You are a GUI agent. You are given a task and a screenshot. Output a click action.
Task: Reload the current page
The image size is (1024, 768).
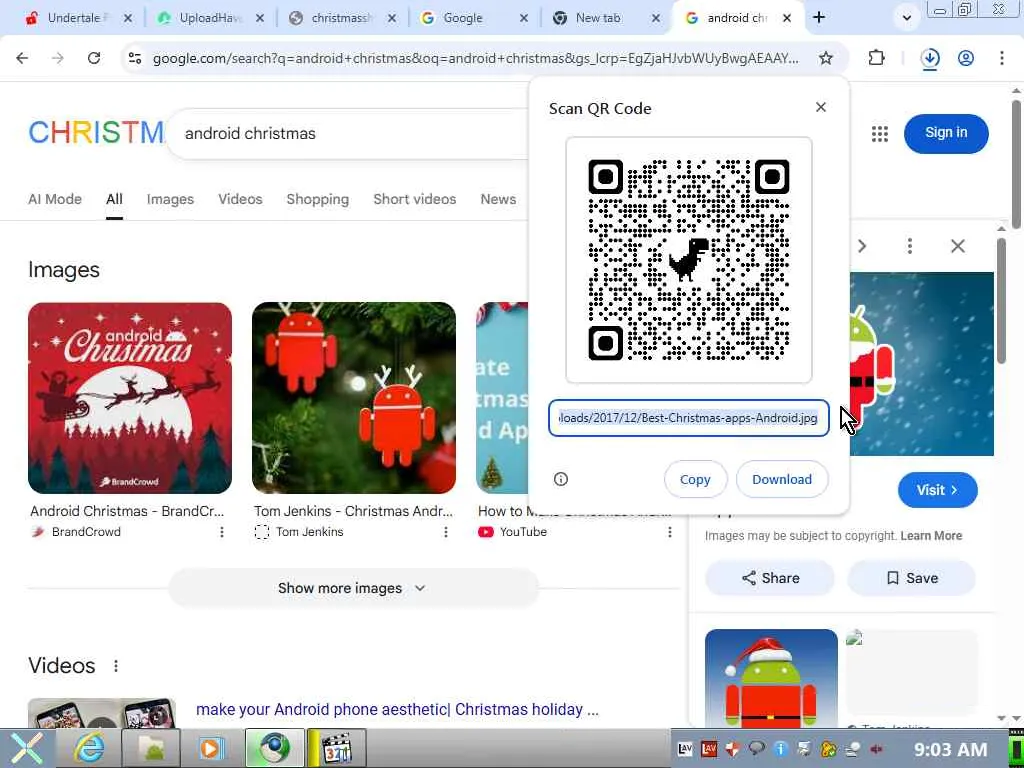click(x=94, y=58)
